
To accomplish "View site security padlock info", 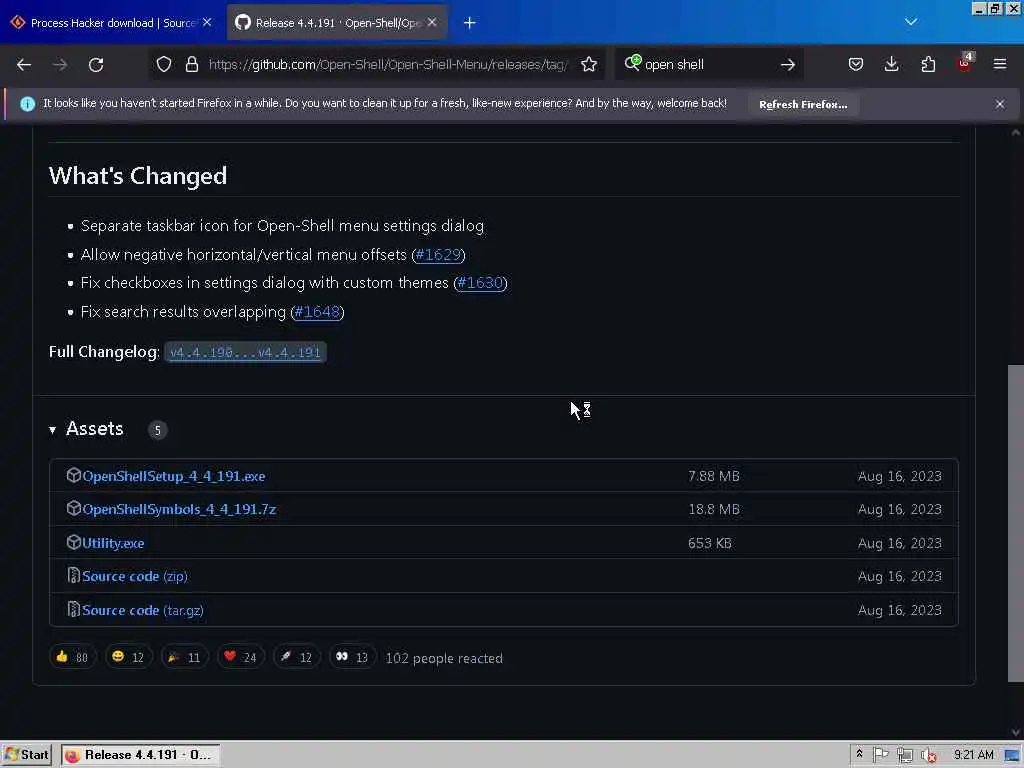I will (191, 64).
